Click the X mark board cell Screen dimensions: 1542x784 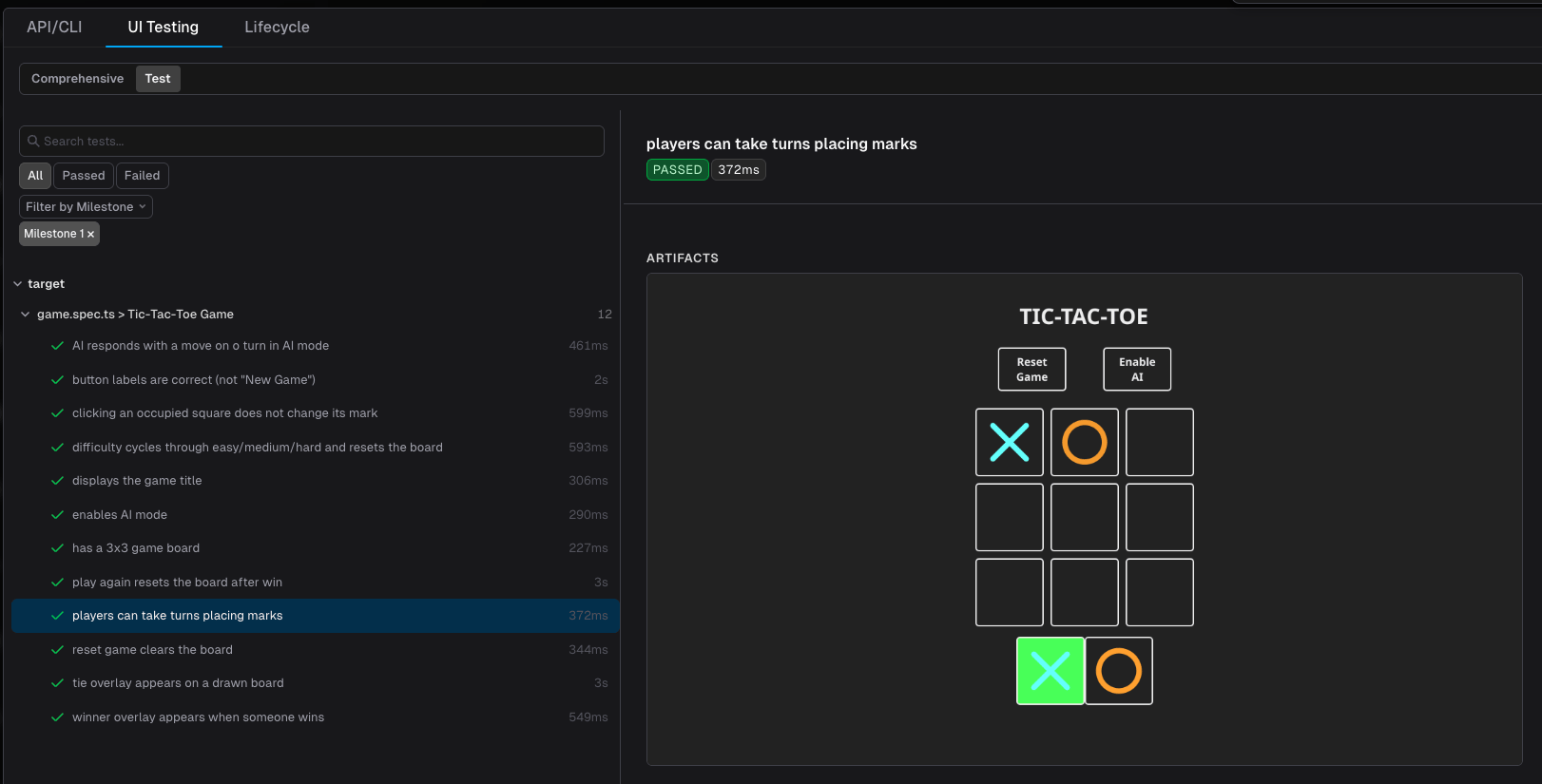coord(1010,443)
